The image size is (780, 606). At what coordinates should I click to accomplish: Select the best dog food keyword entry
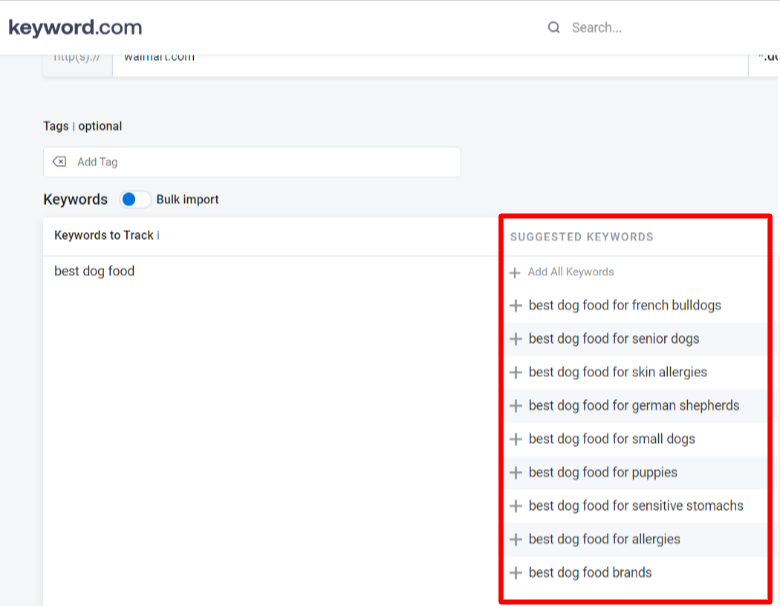click(x=95, y=271)
